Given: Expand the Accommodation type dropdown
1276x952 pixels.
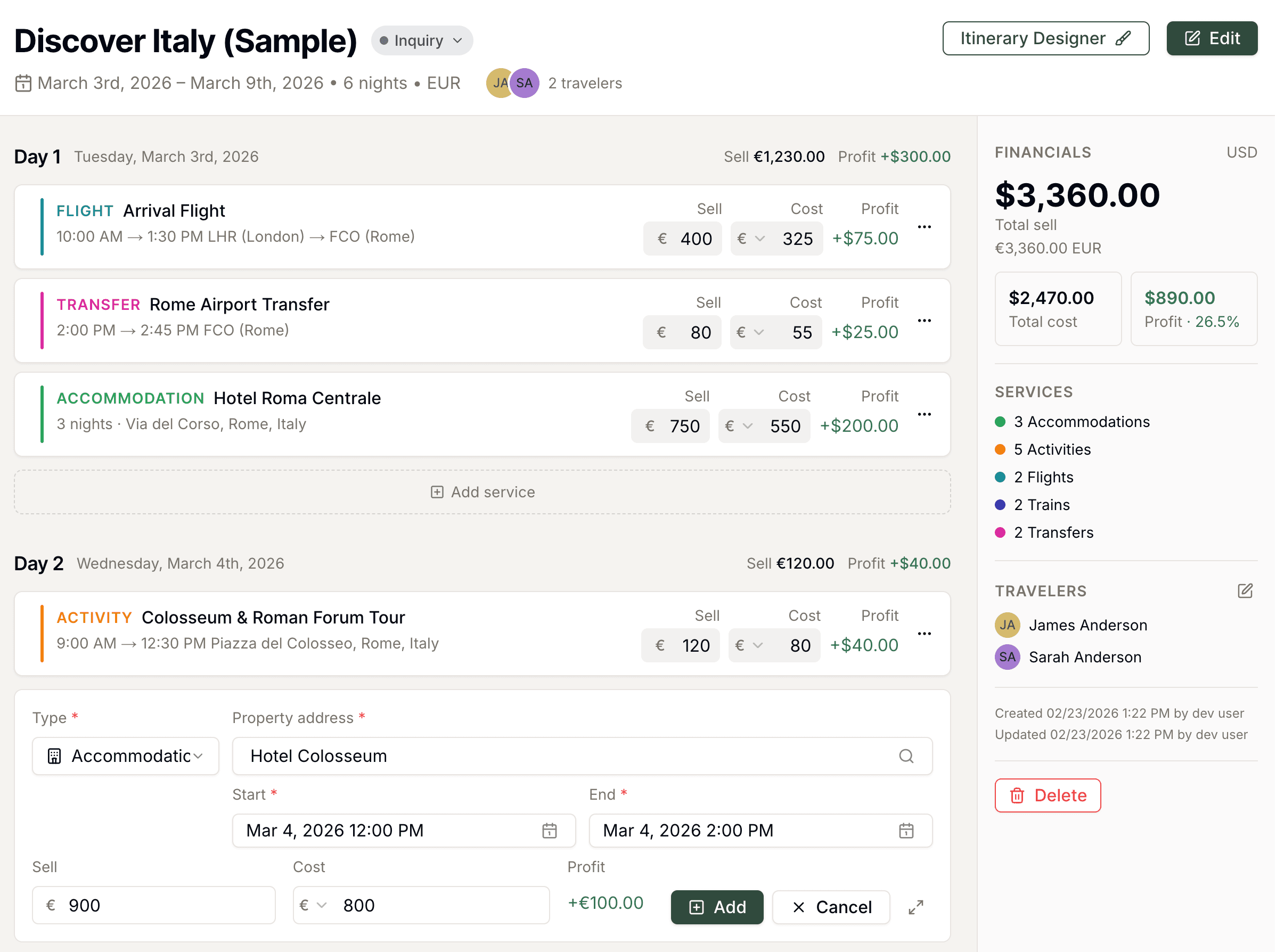Looking at the screenshot, I should [126, 756].
